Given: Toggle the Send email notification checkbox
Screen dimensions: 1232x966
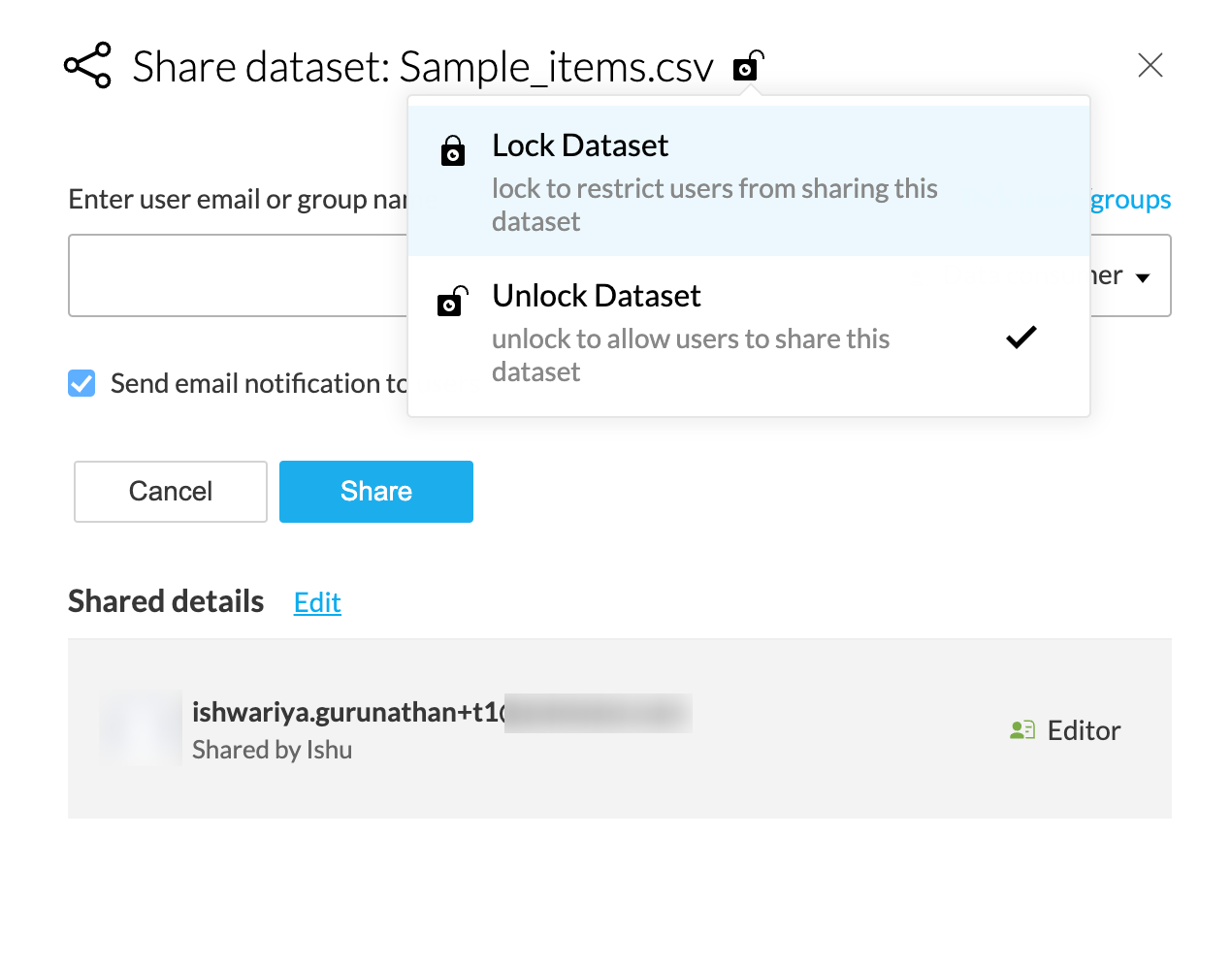Looking at the screenshot, I should (81, 383).
